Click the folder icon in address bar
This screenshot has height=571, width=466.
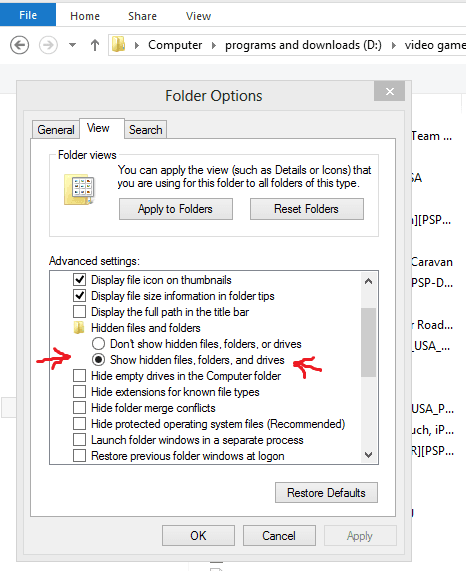[x=118, y=45]
